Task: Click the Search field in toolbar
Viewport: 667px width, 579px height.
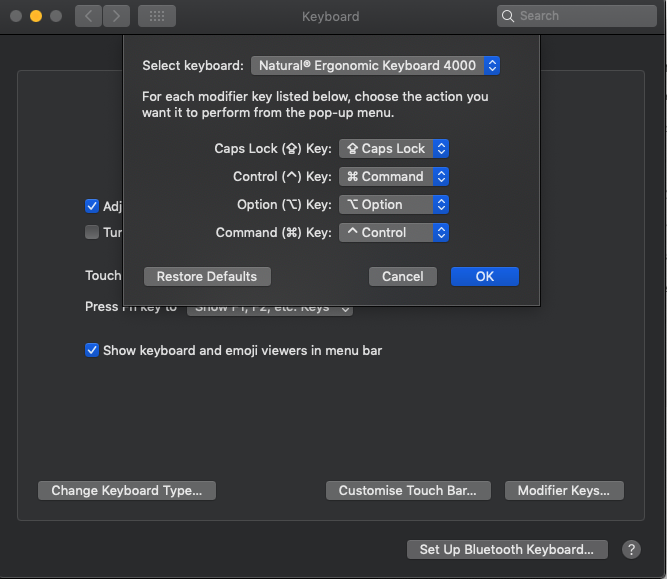Action: tap(576, 16)
